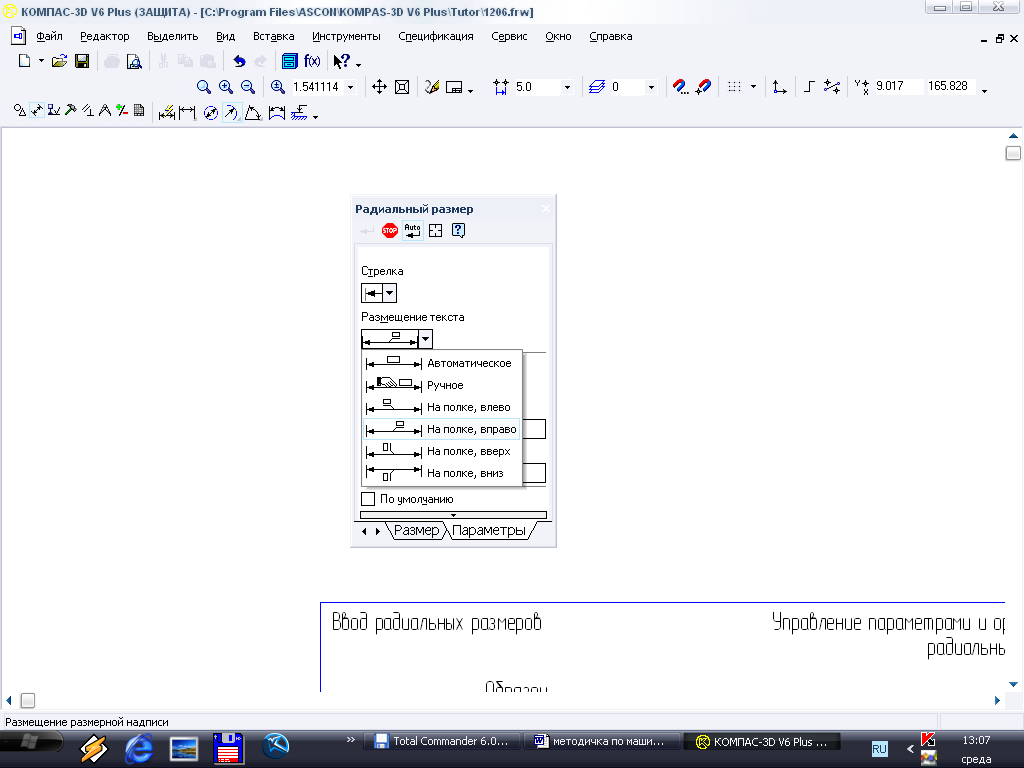Image resolution: width=1024 pixels, height=768 pixels.
Task: Collapse the Размещение текста dropdown
Action: pyautogui.click(x=425, y=339)
